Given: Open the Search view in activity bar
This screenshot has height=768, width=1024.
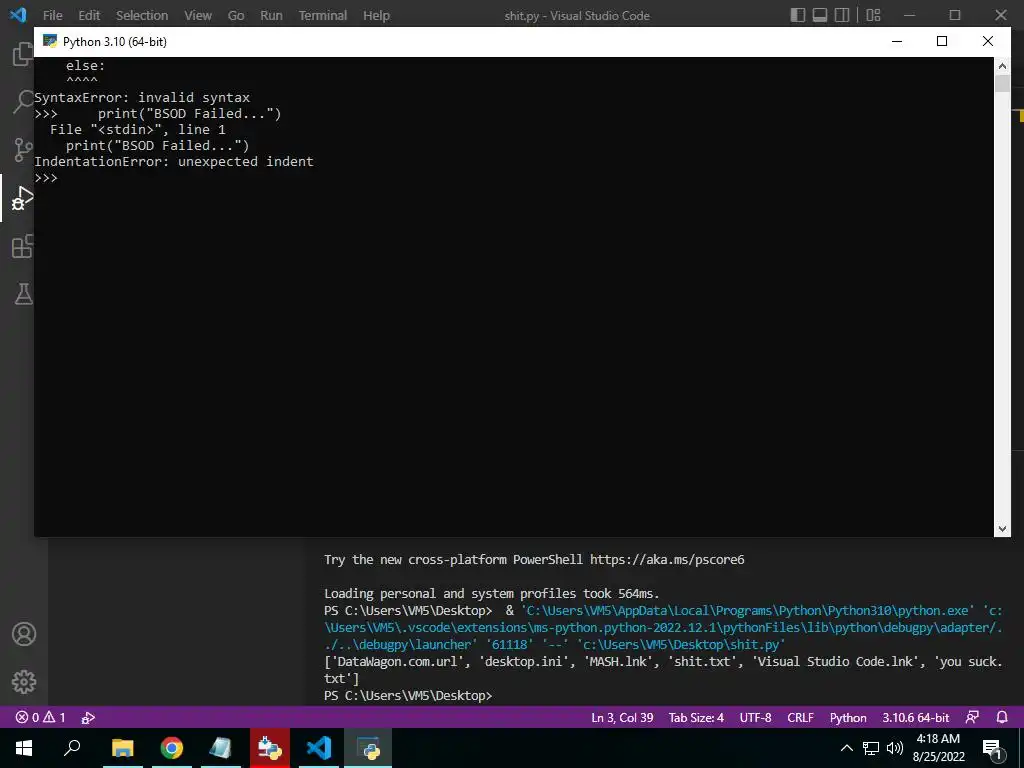Looking at the screenshot, I should (23, 101).
